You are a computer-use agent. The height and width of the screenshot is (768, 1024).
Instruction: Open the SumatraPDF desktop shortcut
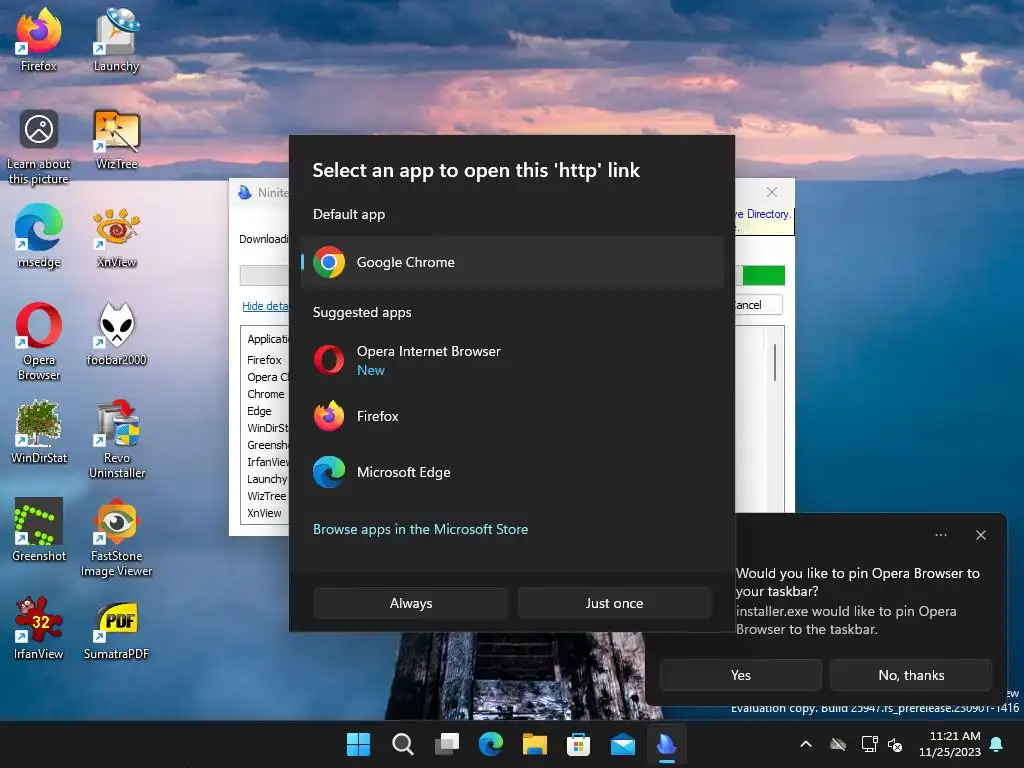click(x=116, y=628)
